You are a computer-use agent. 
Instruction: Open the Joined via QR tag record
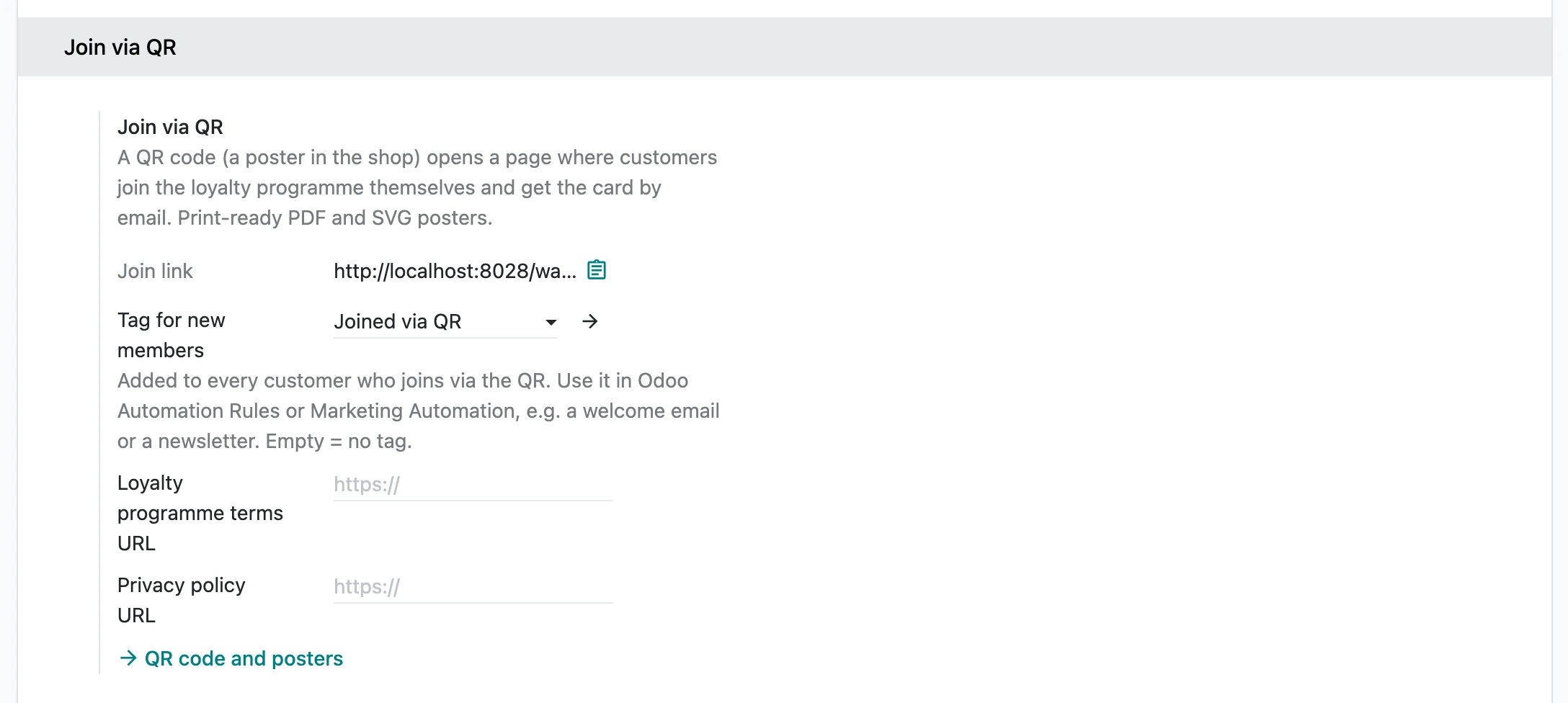[x=590, y=321]
